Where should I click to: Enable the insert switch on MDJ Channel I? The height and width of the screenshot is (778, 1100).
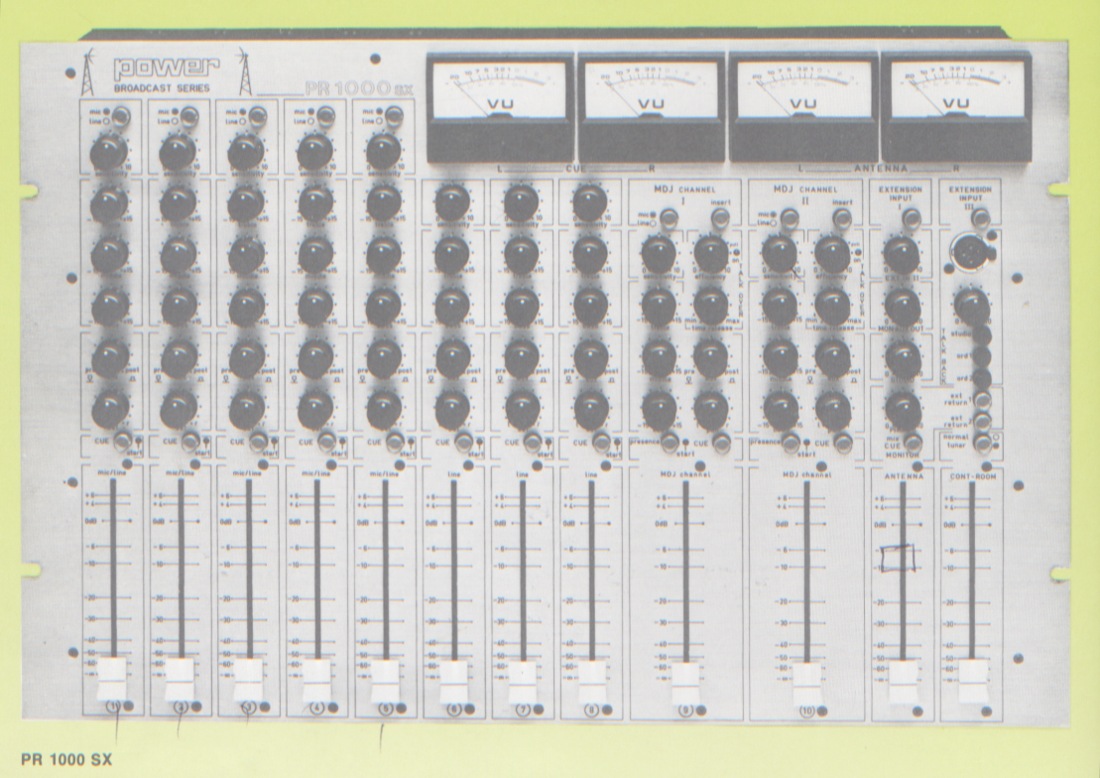tap(722, 218)
